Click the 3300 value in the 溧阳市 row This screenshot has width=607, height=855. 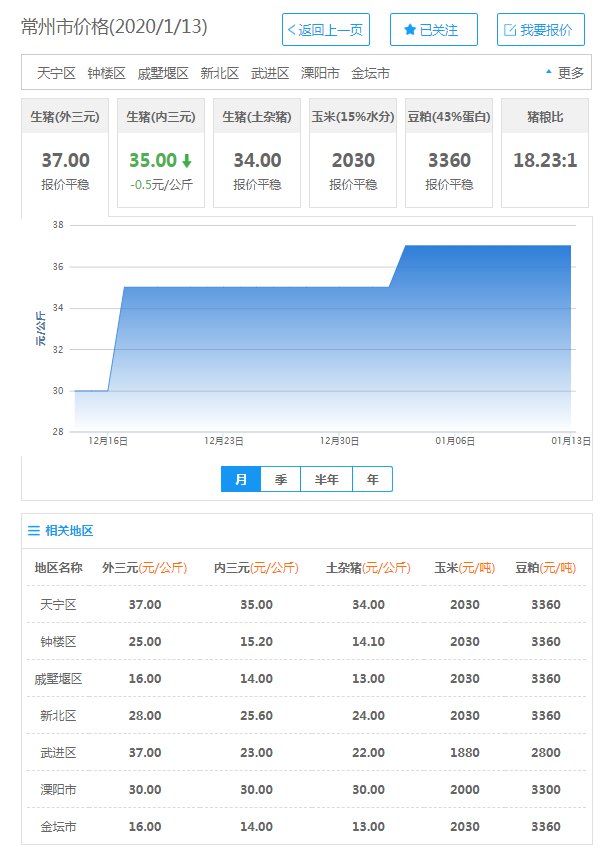click(546, 790)
